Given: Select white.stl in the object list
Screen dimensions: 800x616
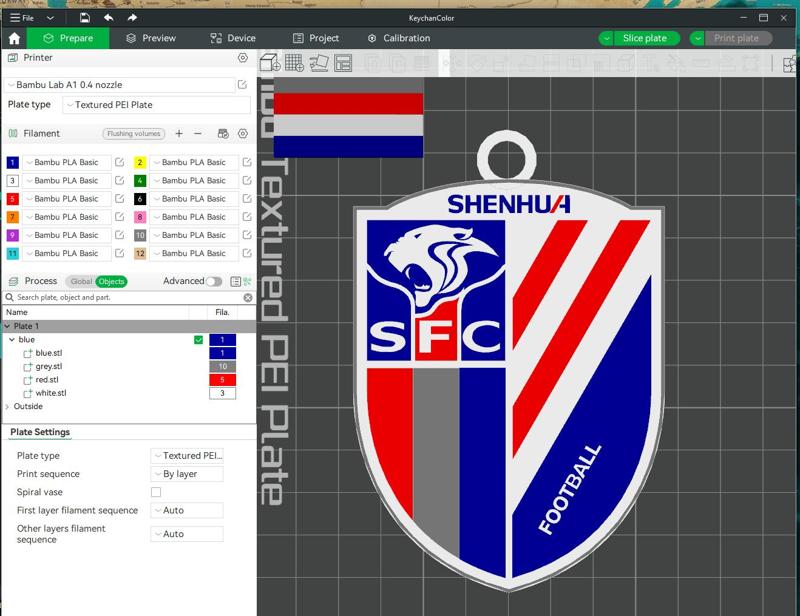Looking at the screenshot, I should [x=51, y=393].
